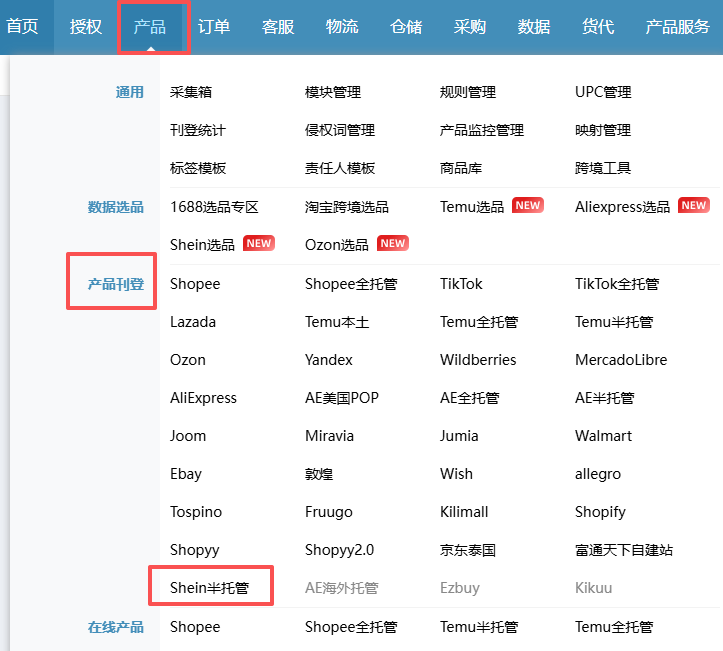Switch to the 订单 tab
This screenshot has width=723, height=651.
pyautogui.click(x=214, y=27)
